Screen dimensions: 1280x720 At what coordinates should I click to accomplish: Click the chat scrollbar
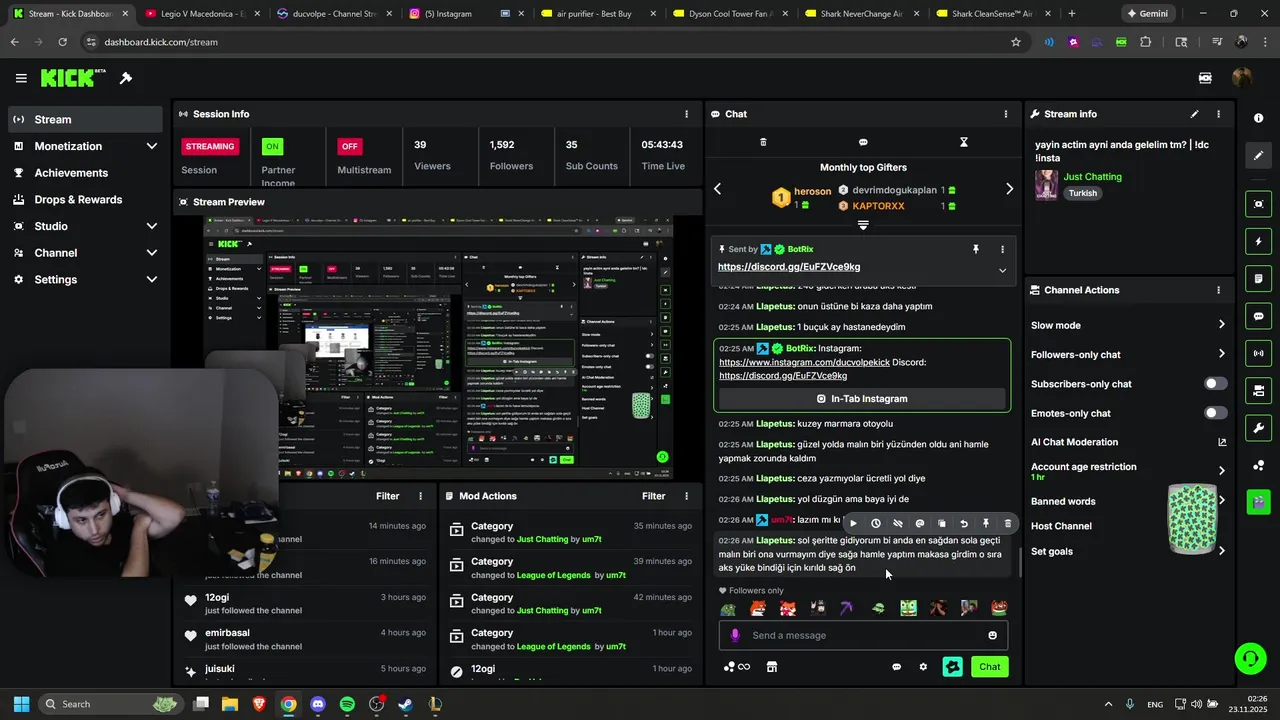(x=1019, y=562)
